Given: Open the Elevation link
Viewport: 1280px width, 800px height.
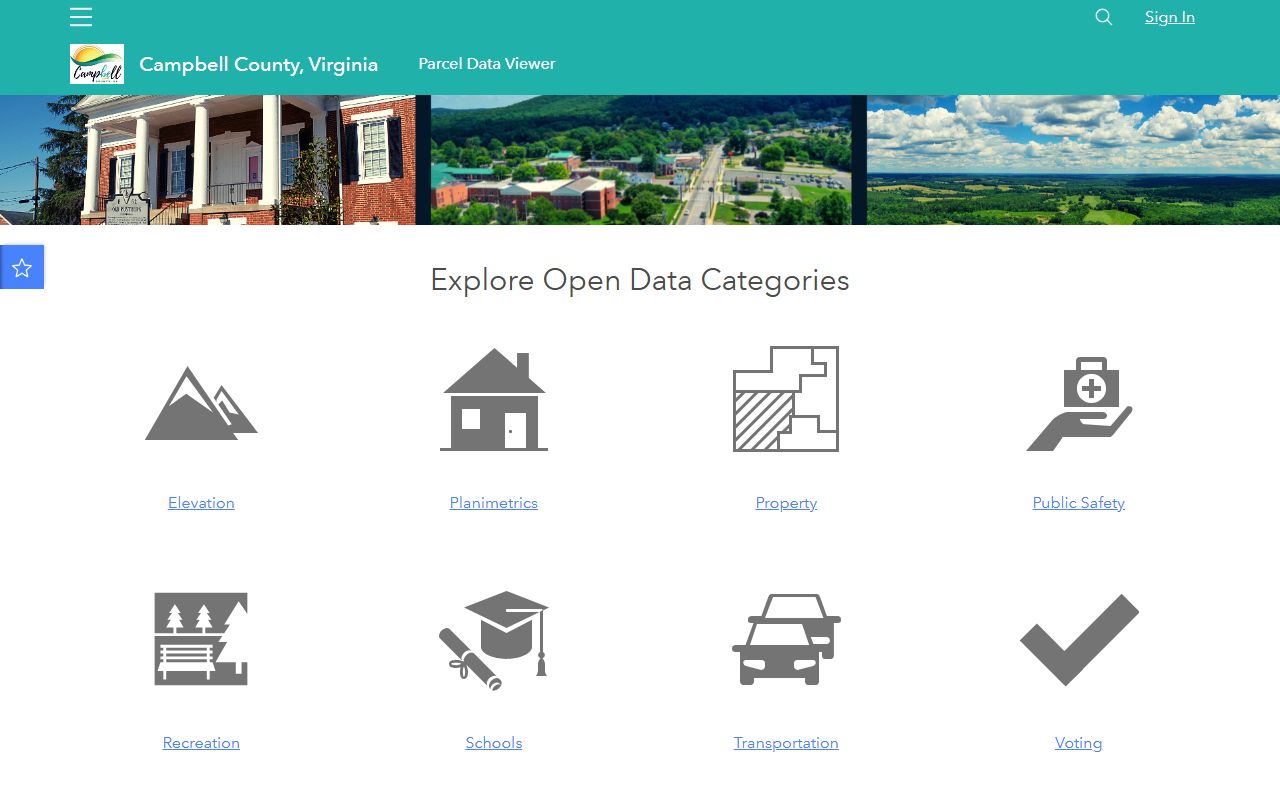Looking at the screenshot, I should tap(201, 503).
